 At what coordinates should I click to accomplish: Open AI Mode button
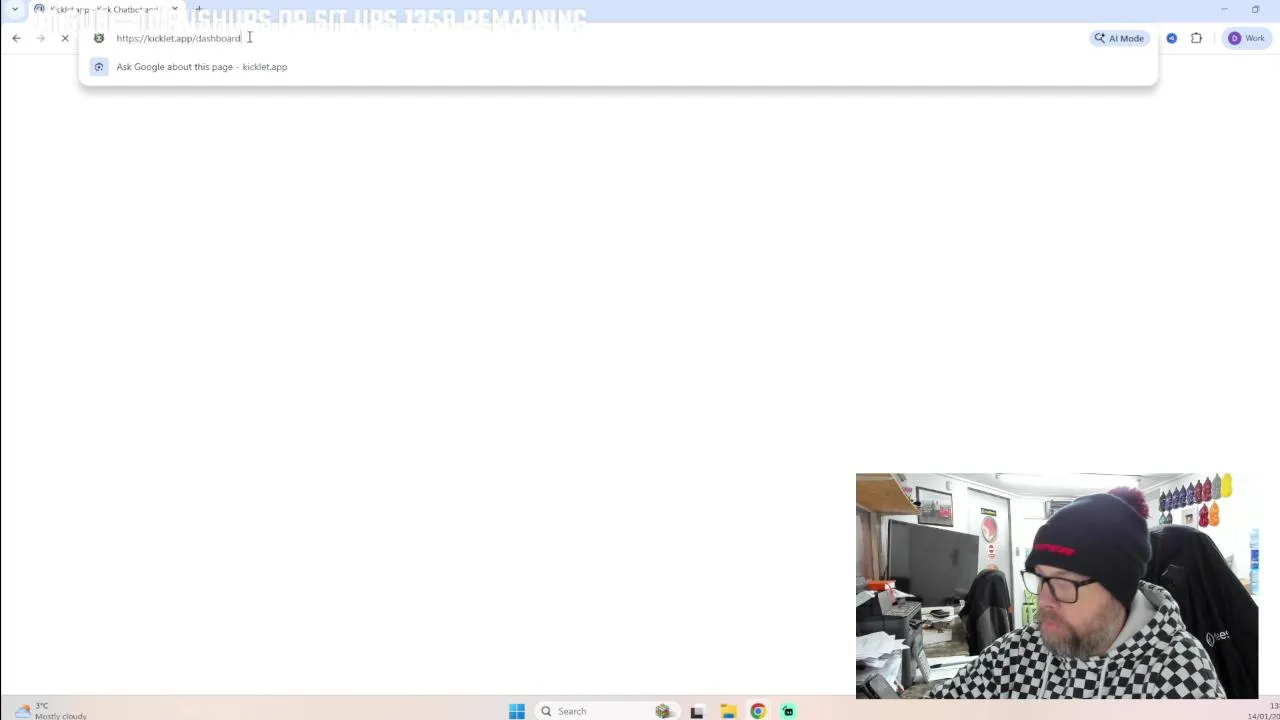1119,38
